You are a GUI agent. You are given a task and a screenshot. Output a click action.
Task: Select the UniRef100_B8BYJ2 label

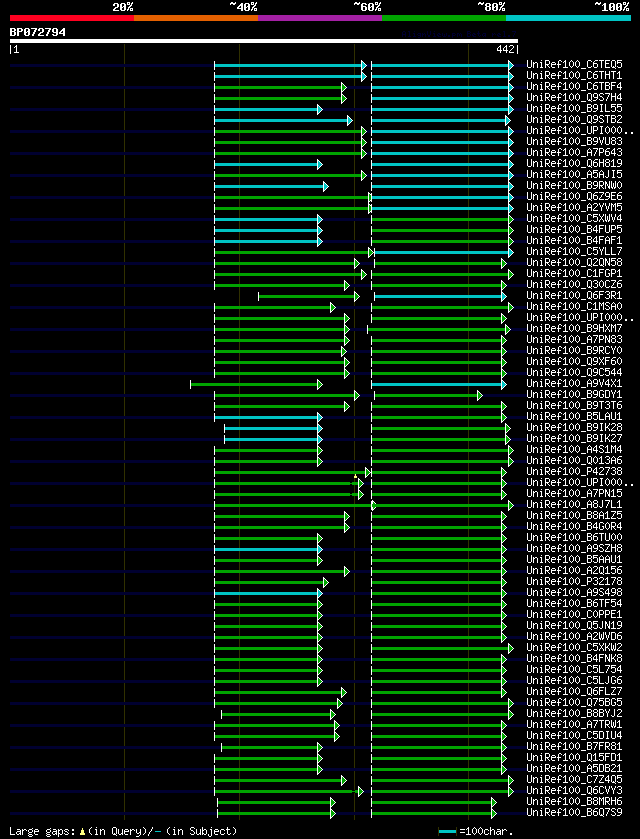[x=574, y=712]
